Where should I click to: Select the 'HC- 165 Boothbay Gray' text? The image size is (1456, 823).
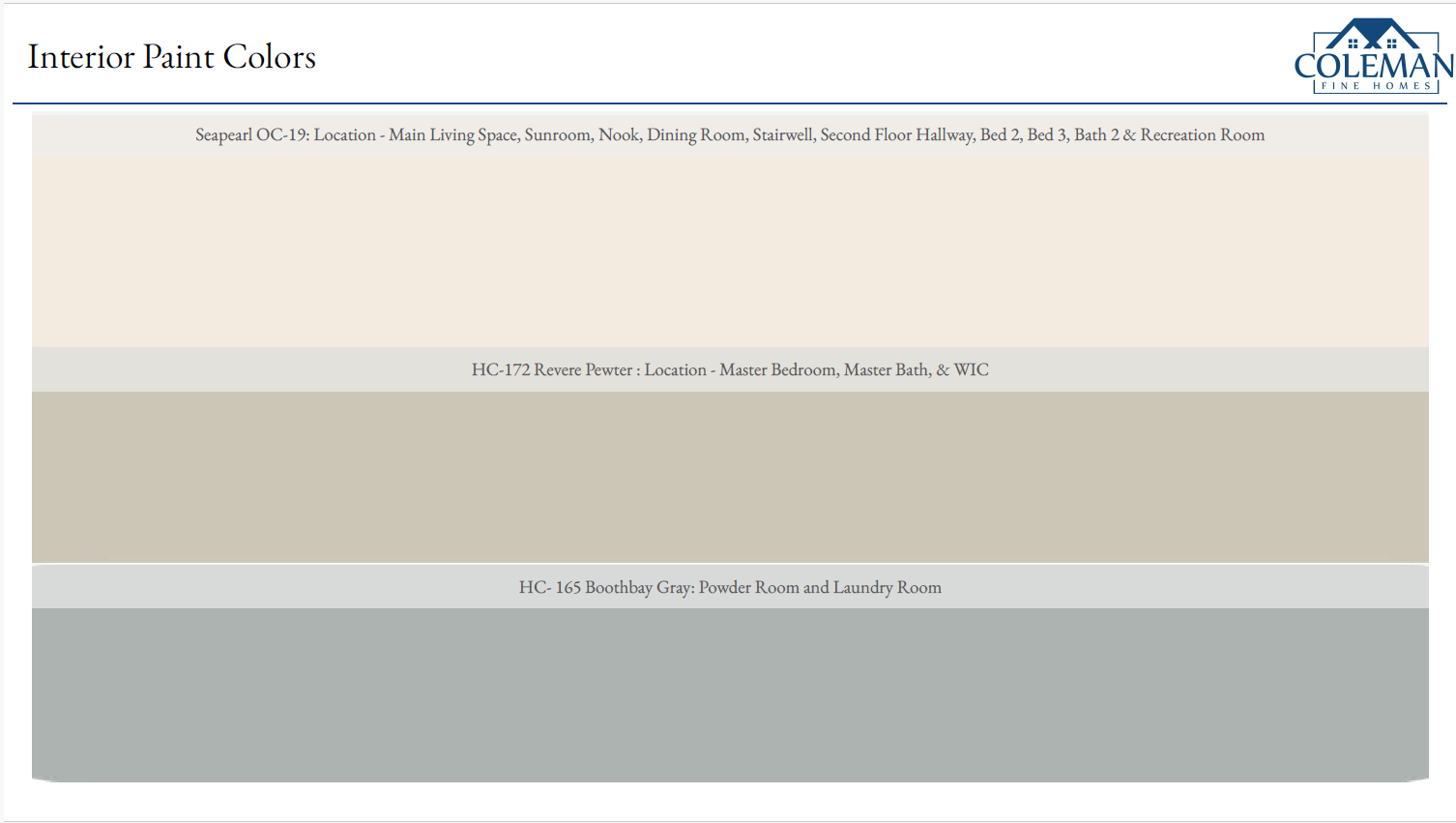[605, 588]
